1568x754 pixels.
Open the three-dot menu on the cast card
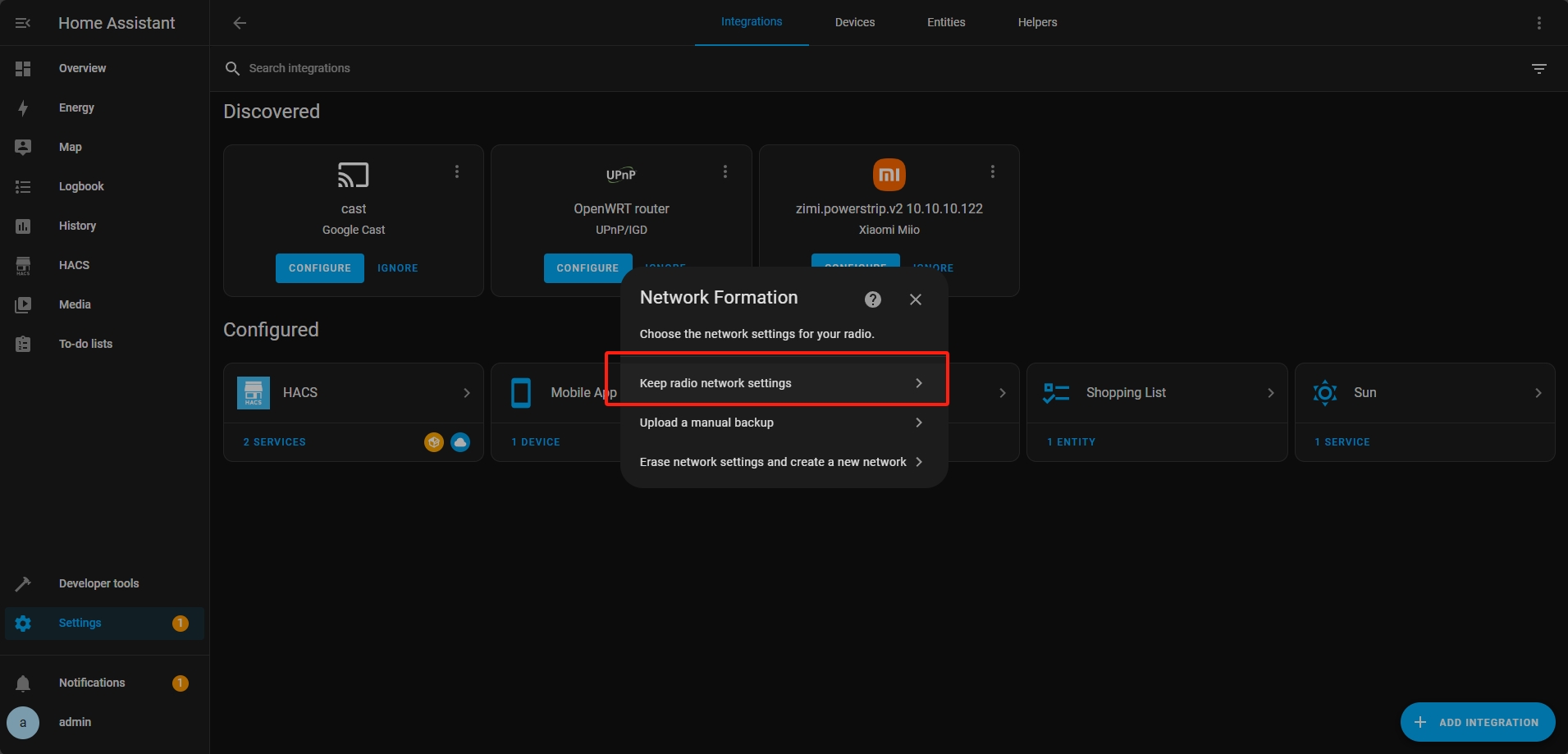coord(457,171)
